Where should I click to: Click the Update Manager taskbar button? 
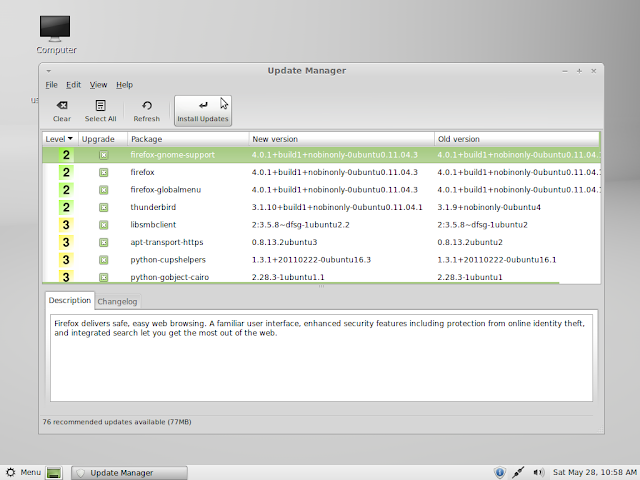click(x=129, y=473)
